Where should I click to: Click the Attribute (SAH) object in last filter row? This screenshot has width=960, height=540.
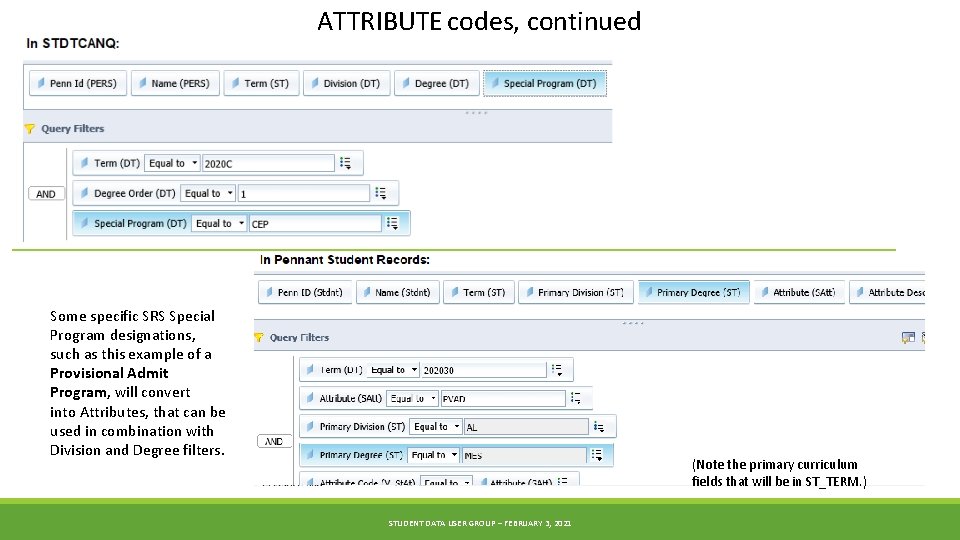pos(516,482)
